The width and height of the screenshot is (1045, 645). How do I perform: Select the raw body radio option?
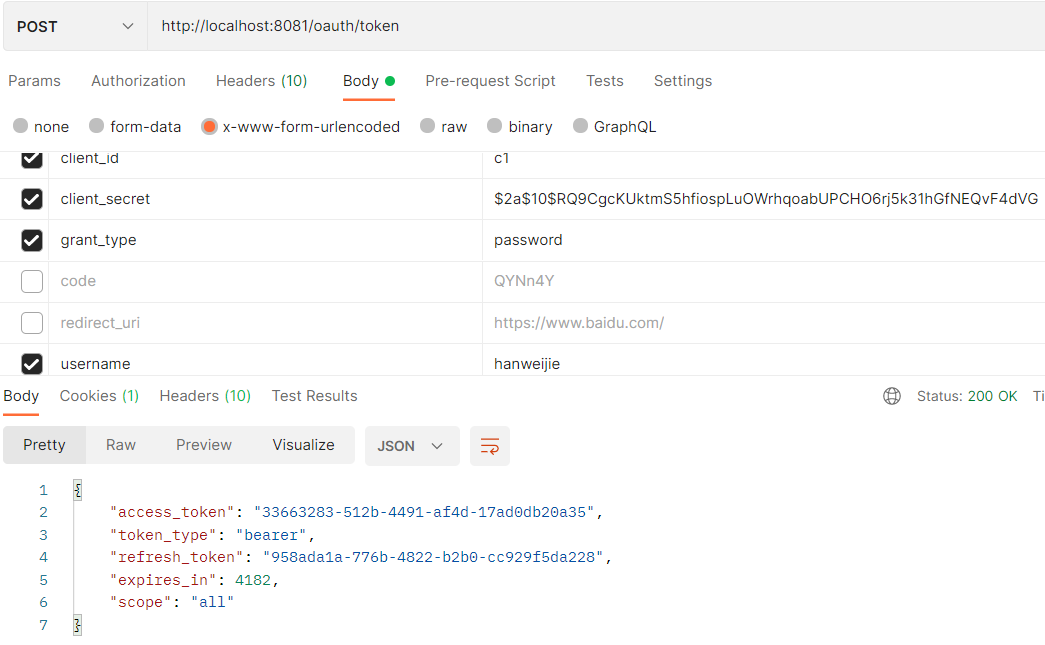(427, 126)
